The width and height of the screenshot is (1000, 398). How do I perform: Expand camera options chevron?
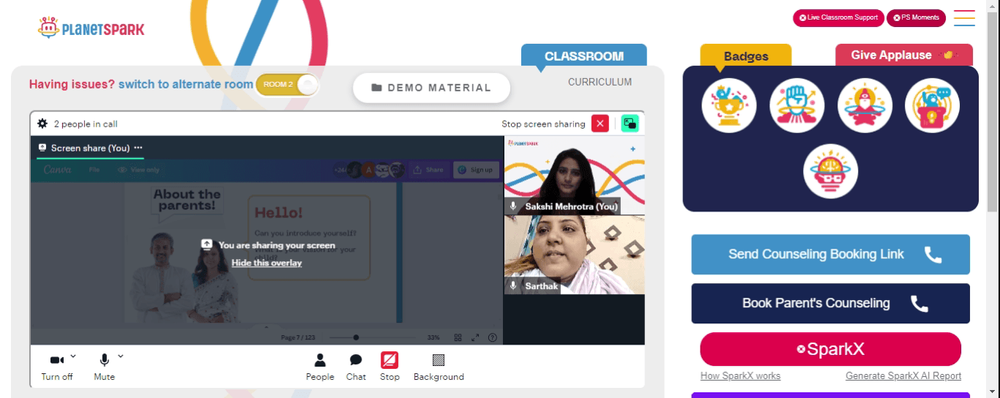(x=73, y=356)
